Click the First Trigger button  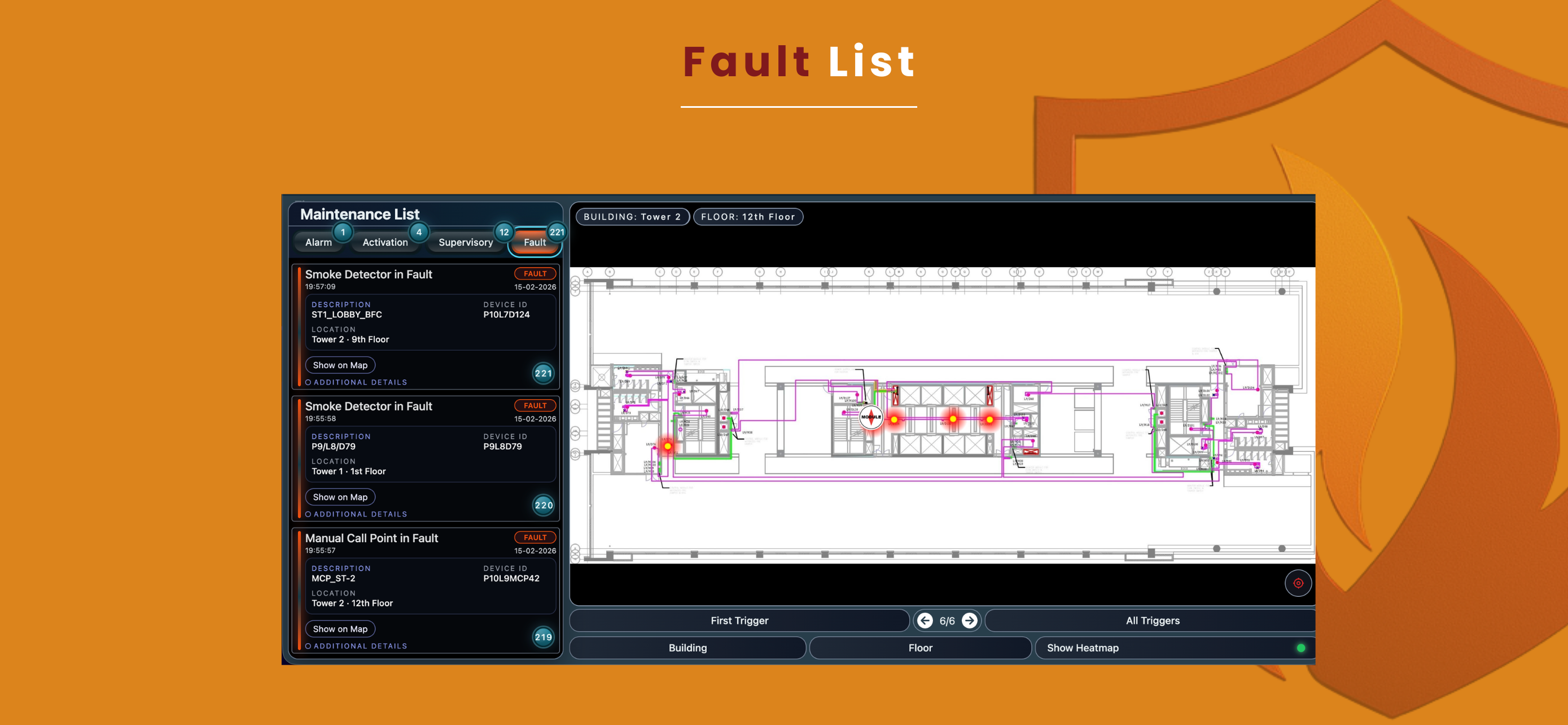[739, 621]
